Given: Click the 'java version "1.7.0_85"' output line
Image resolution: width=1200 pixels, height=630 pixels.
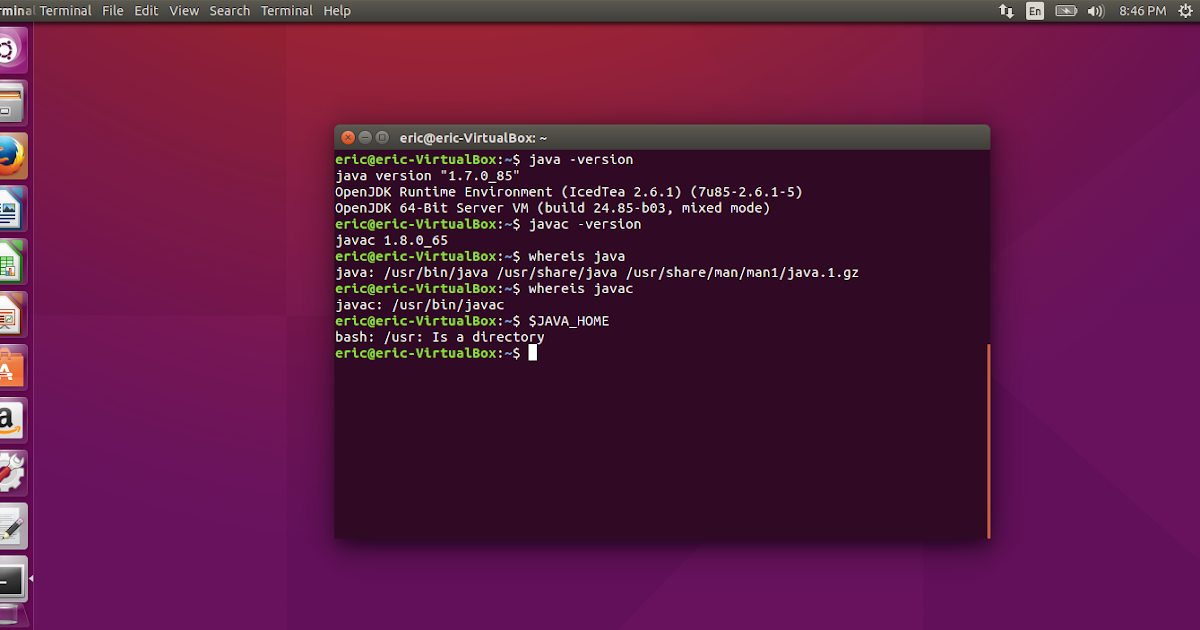Looking at the screenshot, I should click(x=428, y=176).
